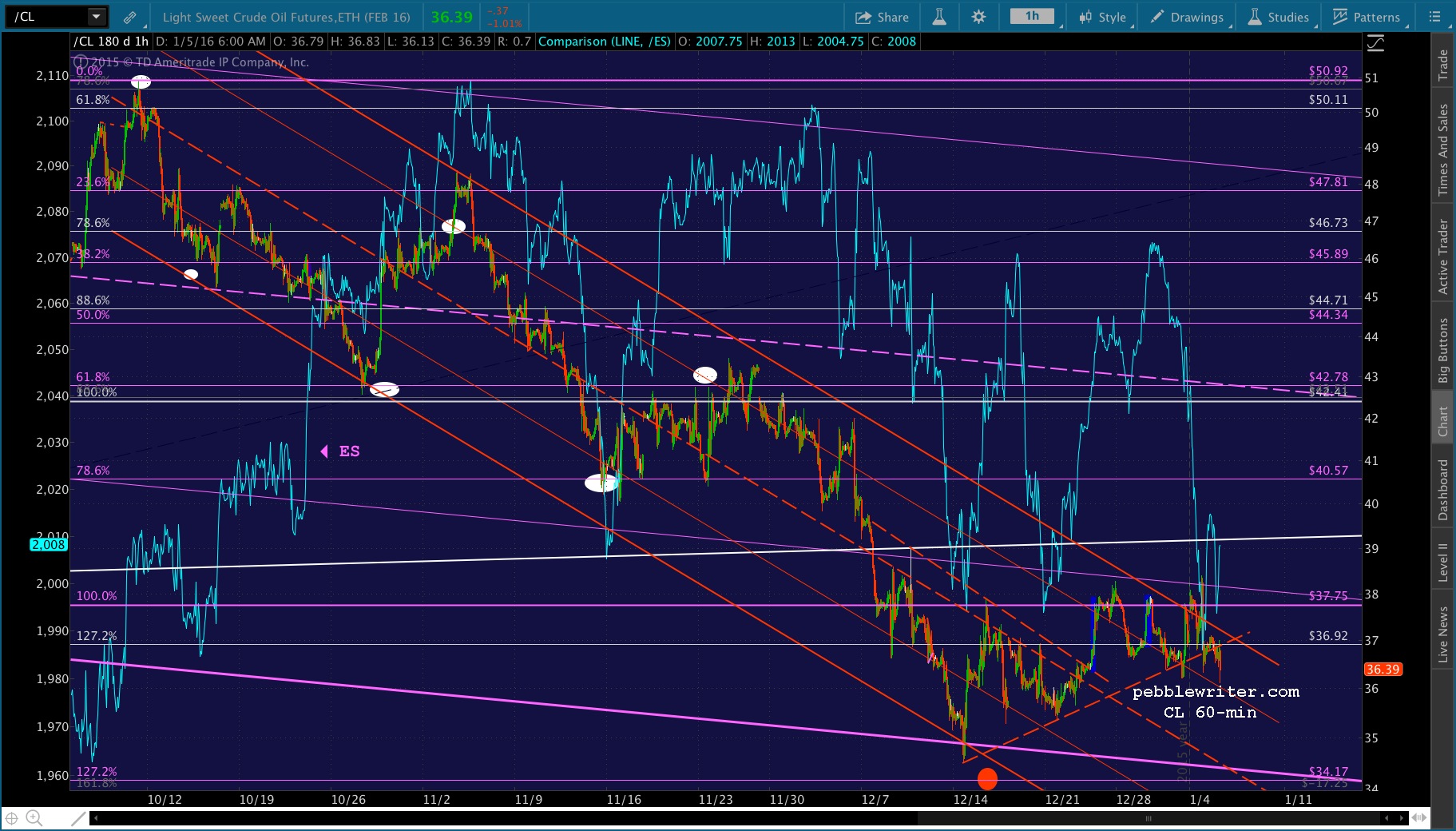Open the symbol link (paperclip) icon

[129, 17]
